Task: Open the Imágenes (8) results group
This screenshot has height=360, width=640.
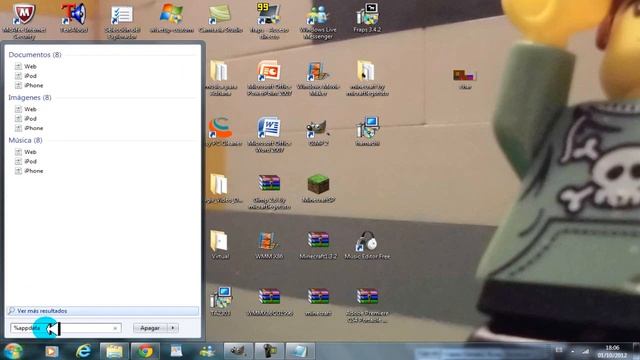Action: [x=30, y=98]
